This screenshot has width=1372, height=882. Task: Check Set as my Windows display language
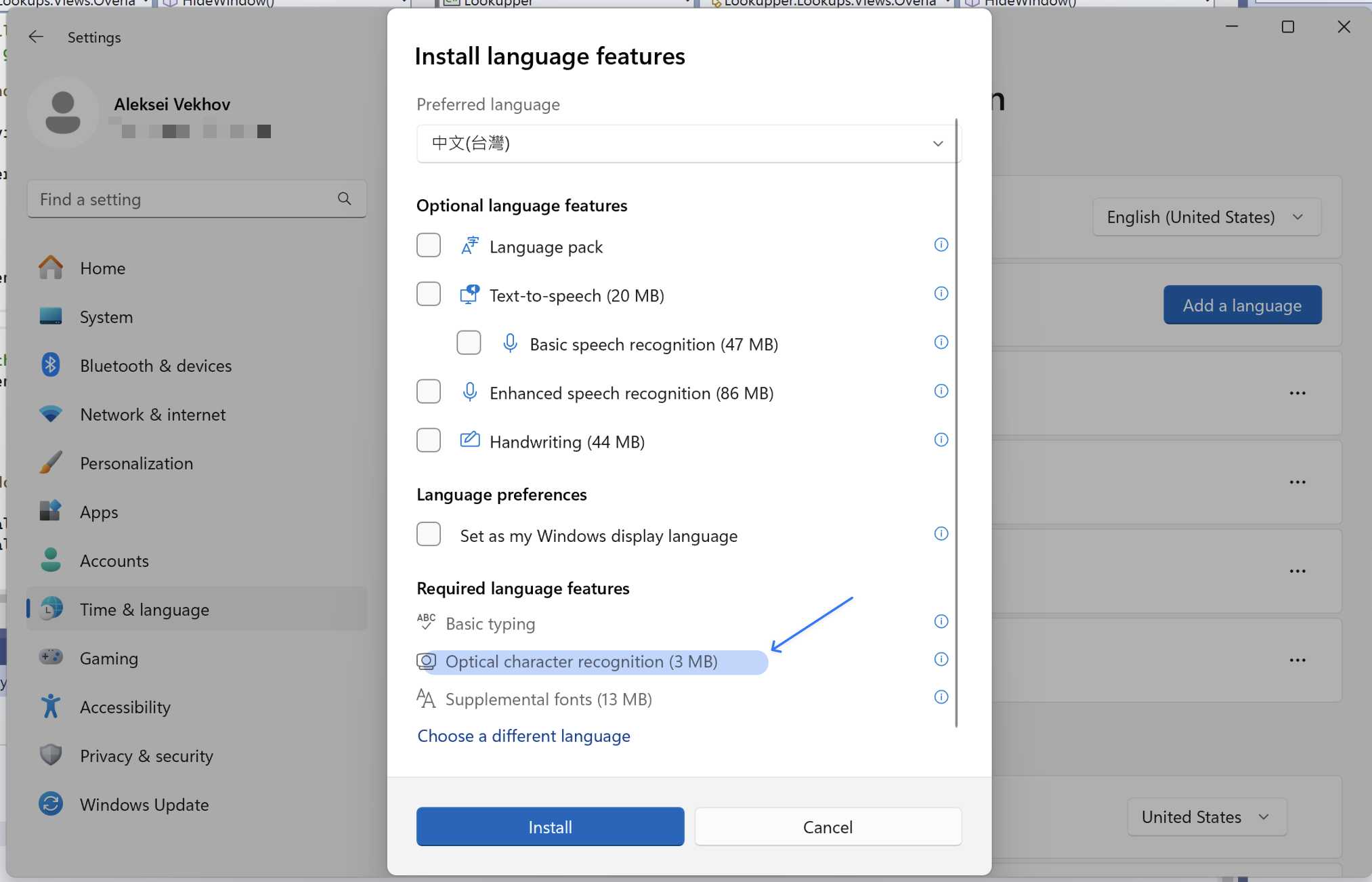[x=429, y=534]
